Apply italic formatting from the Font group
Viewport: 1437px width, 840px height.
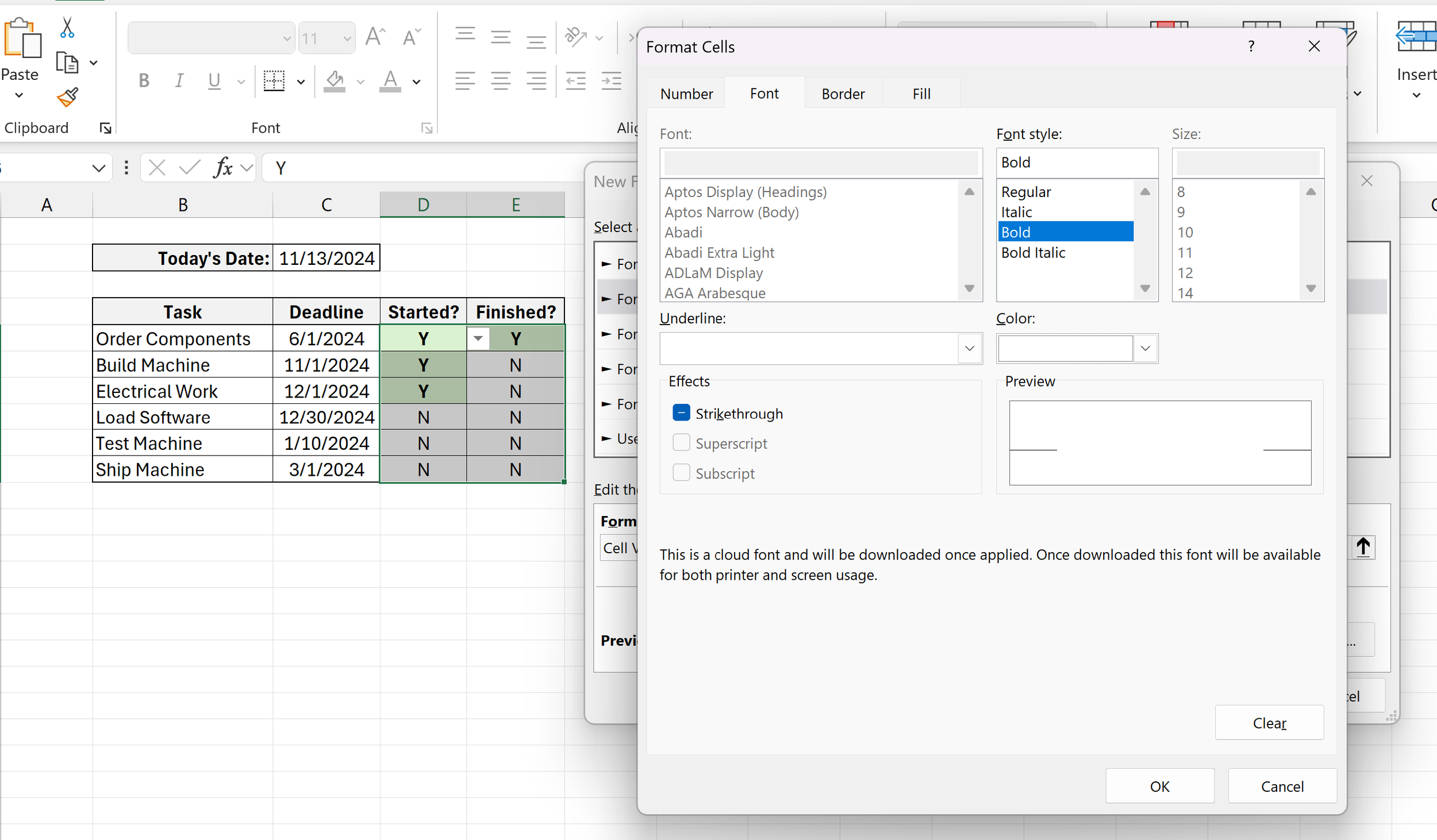pos(179,80)
